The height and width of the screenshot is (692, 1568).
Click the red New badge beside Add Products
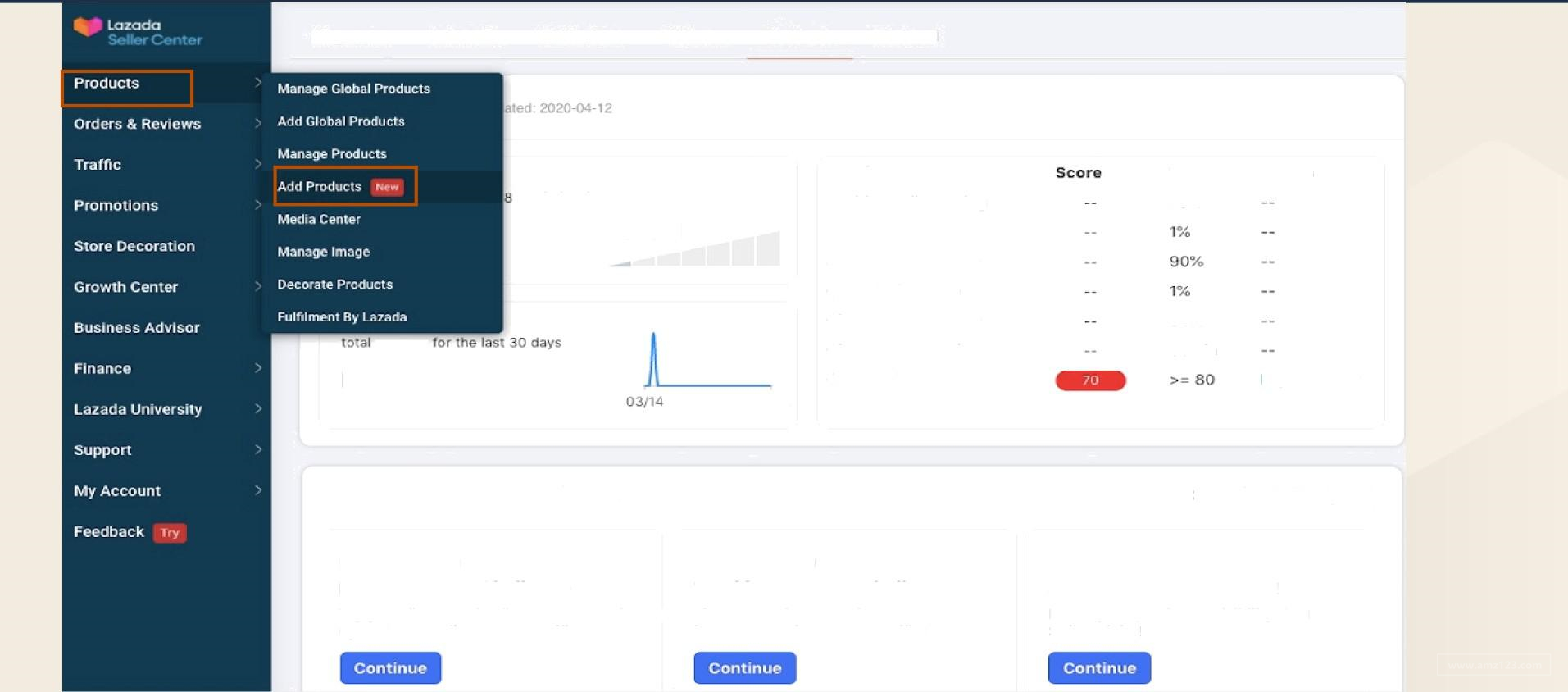(387, 187)
